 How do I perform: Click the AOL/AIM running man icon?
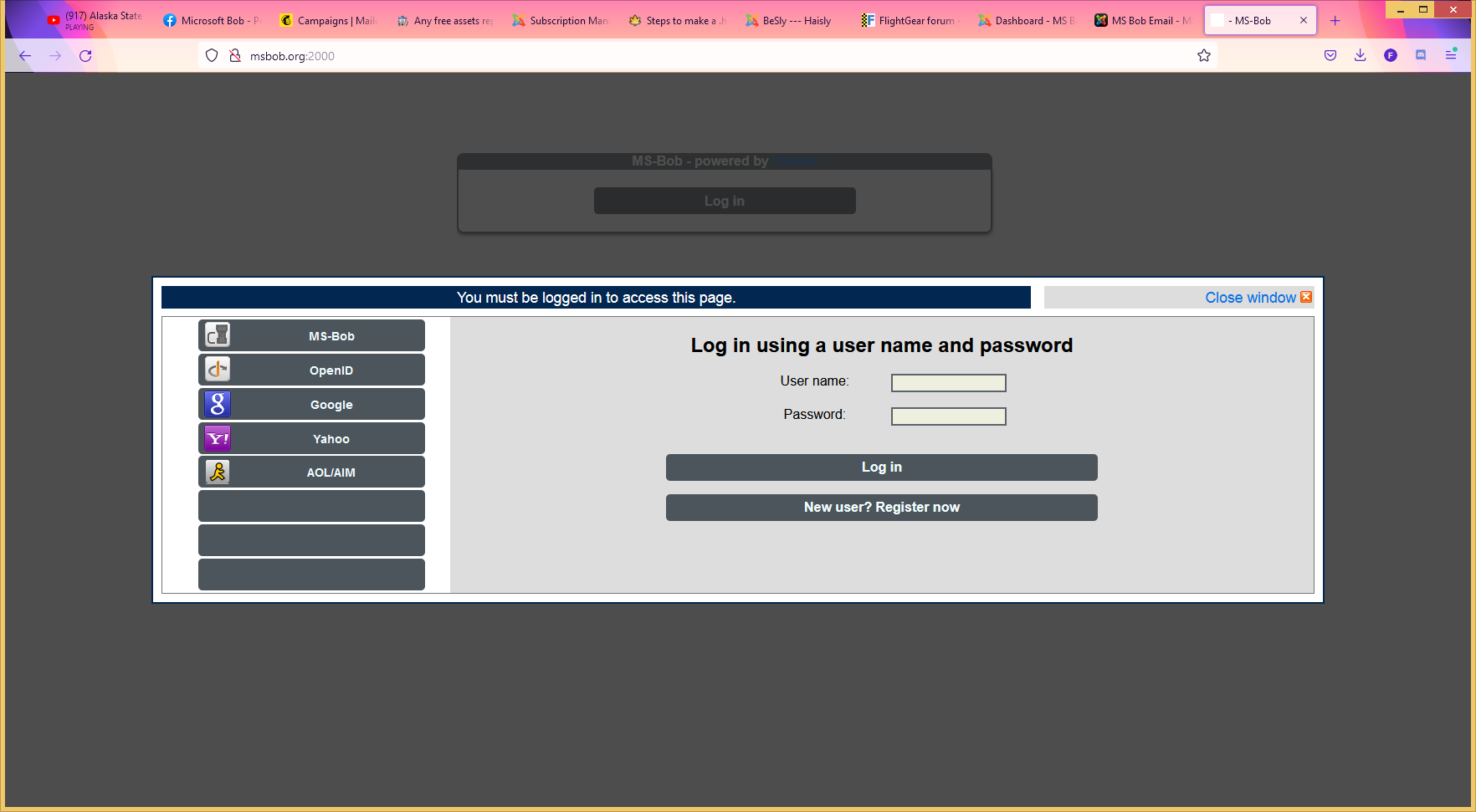tap(218, 472)
